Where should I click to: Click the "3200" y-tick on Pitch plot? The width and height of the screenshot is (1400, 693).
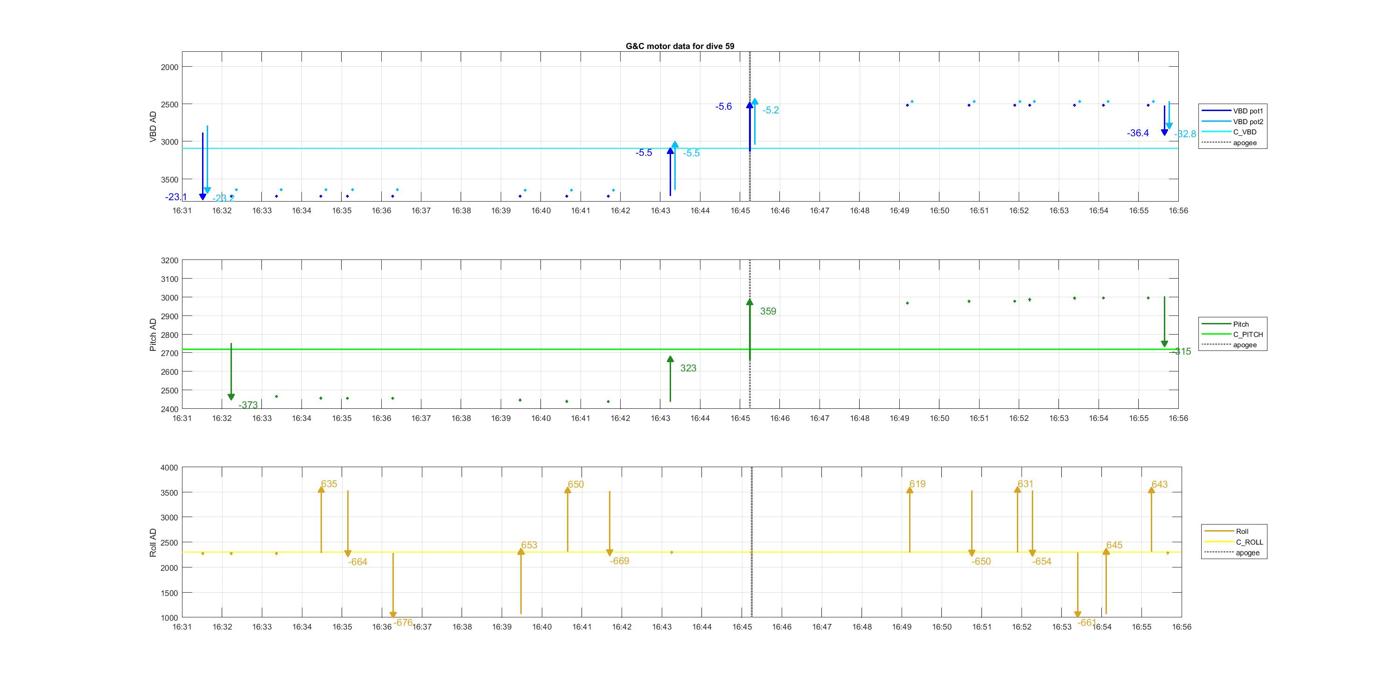pos(168,260)
